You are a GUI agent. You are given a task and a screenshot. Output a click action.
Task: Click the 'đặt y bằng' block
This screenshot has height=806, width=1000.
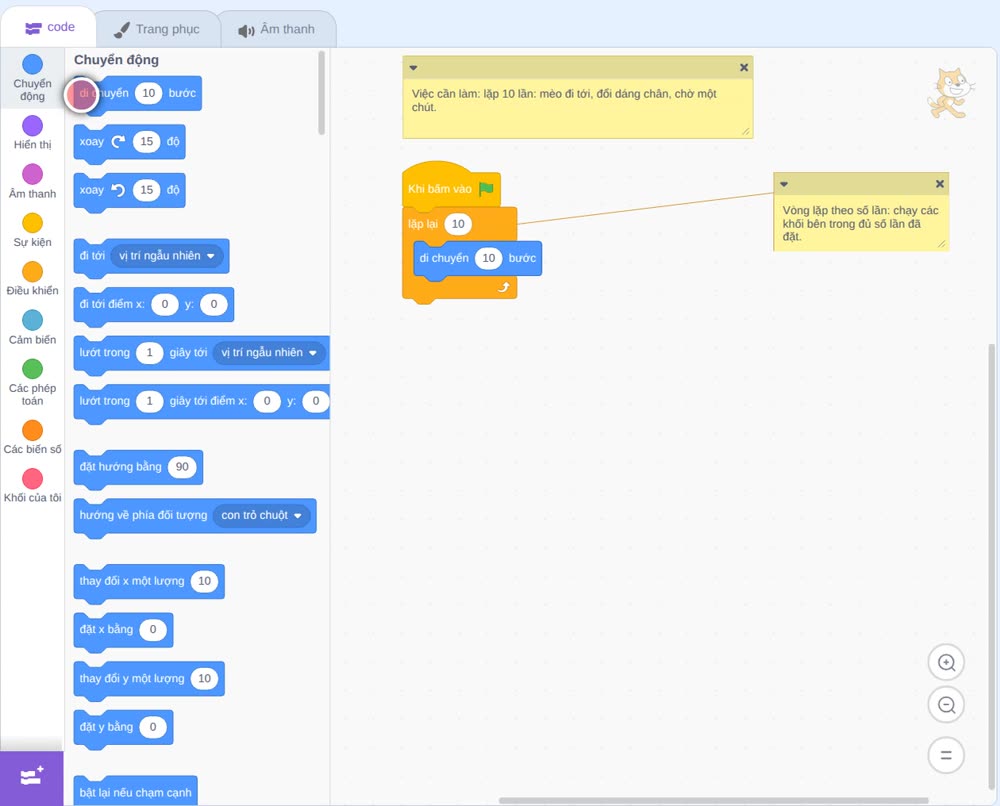(124, 728)
